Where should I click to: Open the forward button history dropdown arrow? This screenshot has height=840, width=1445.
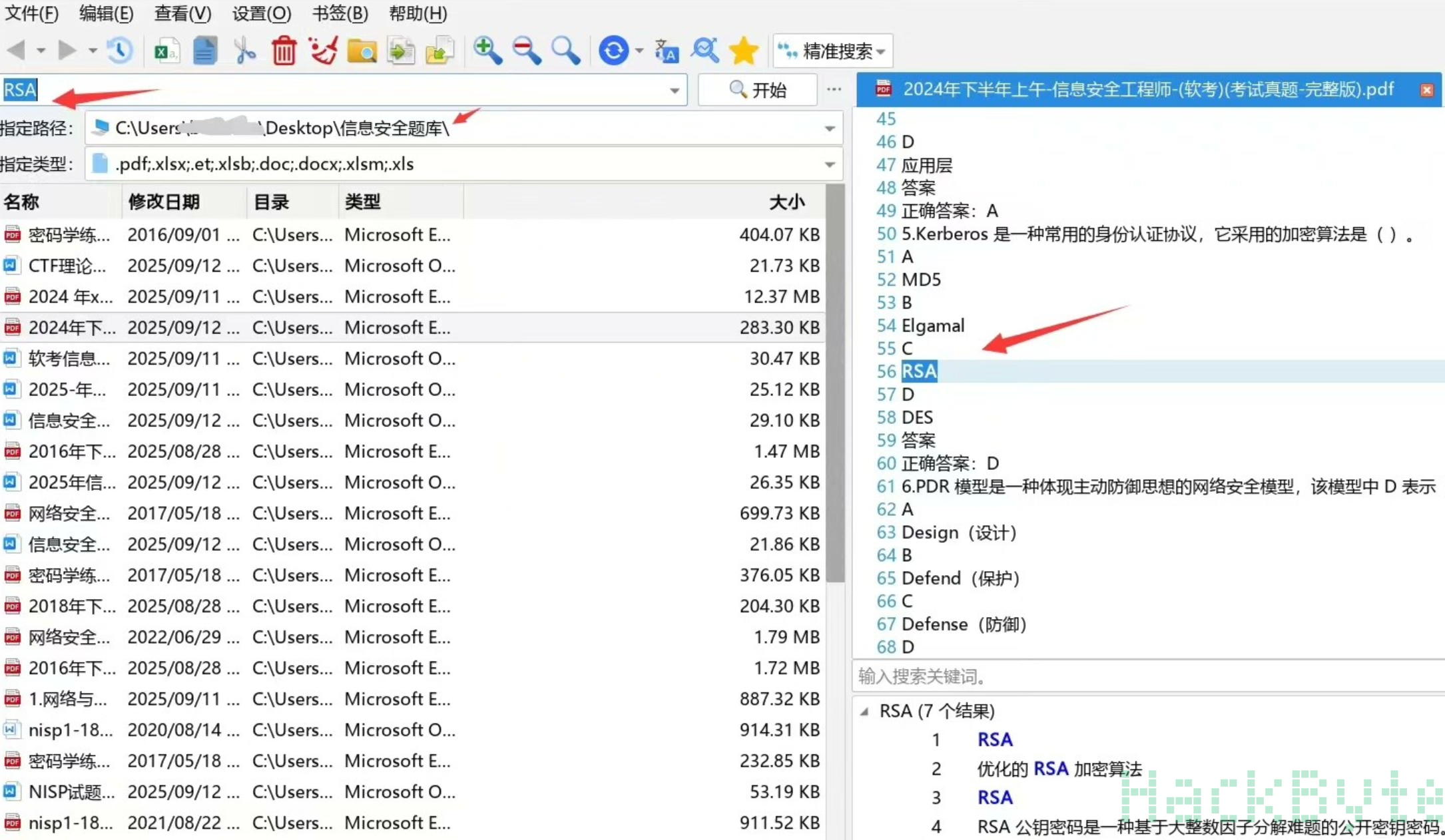pos(93,51)
